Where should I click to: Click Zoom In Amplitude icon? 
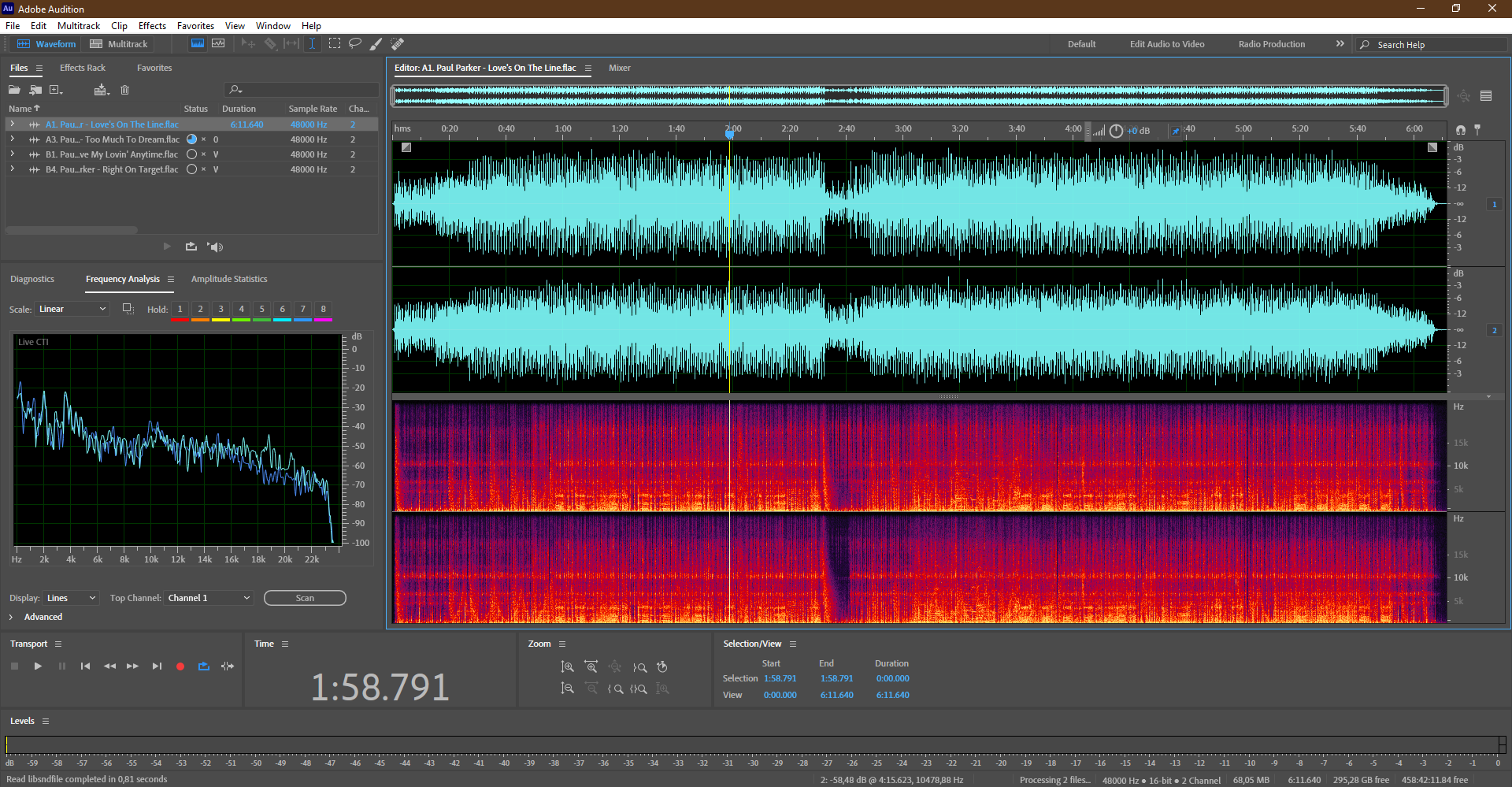click(567, 667)
